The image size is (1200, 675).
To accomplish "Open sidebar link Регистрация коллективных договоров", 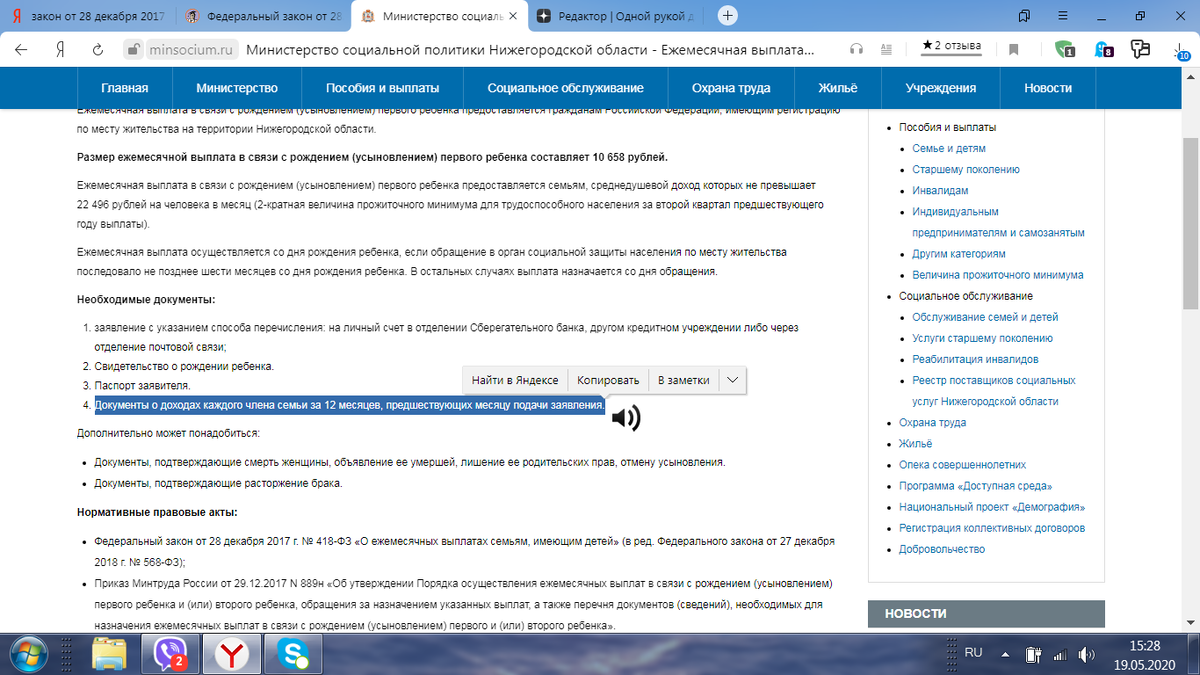I will coord(992,528).
